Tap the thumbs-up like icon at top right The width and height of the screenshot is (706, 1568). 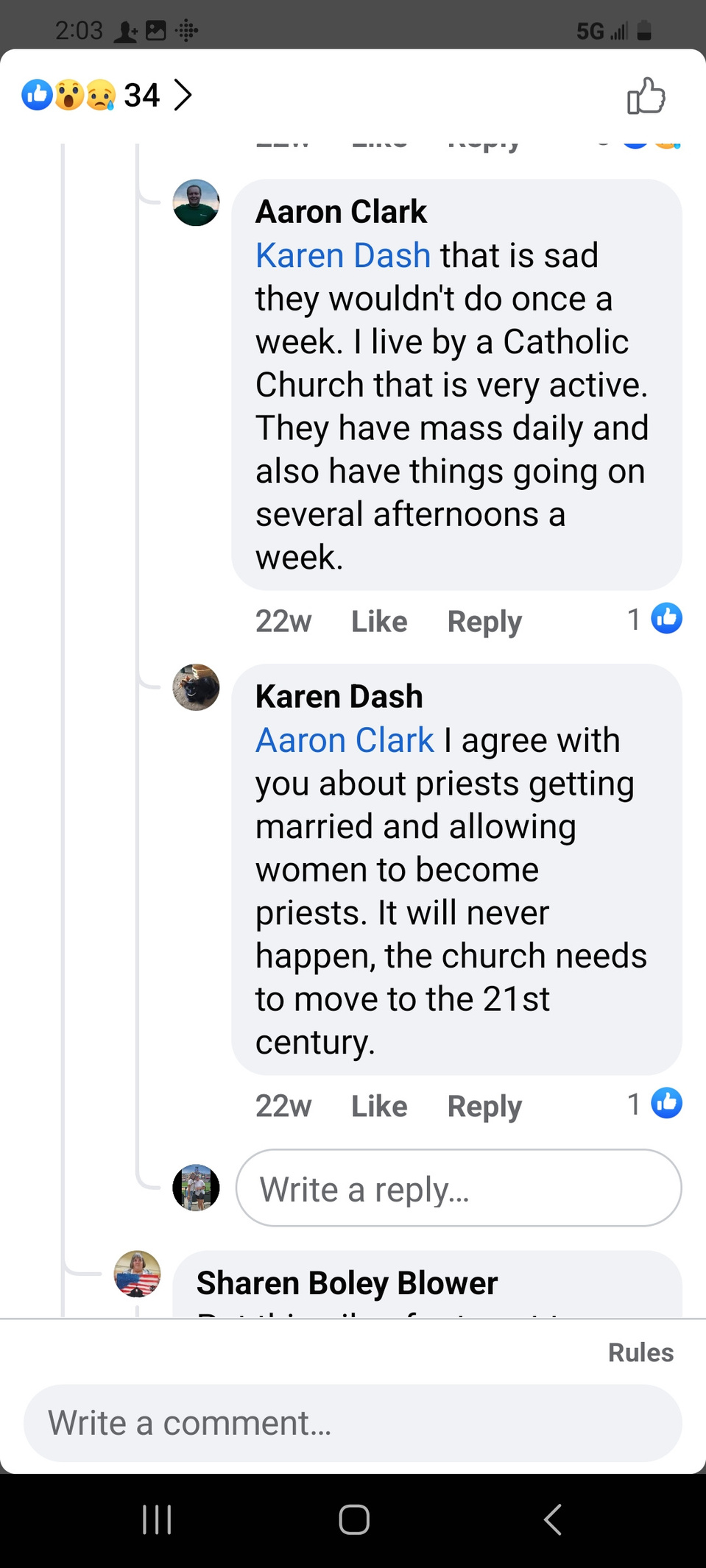click(x=646, y=96)
